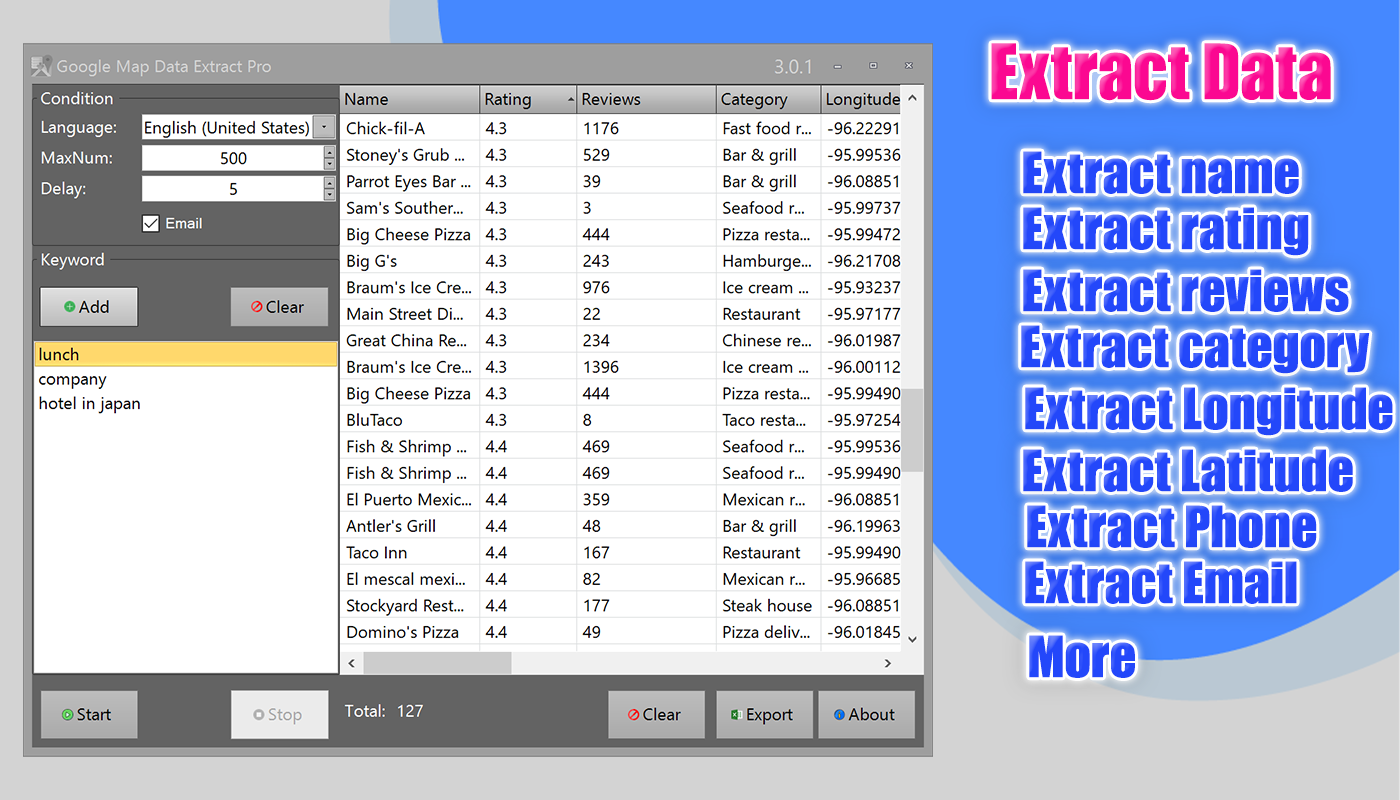Click the Total: 127 count label
The image size is (1400, 800).
(384, 711)
